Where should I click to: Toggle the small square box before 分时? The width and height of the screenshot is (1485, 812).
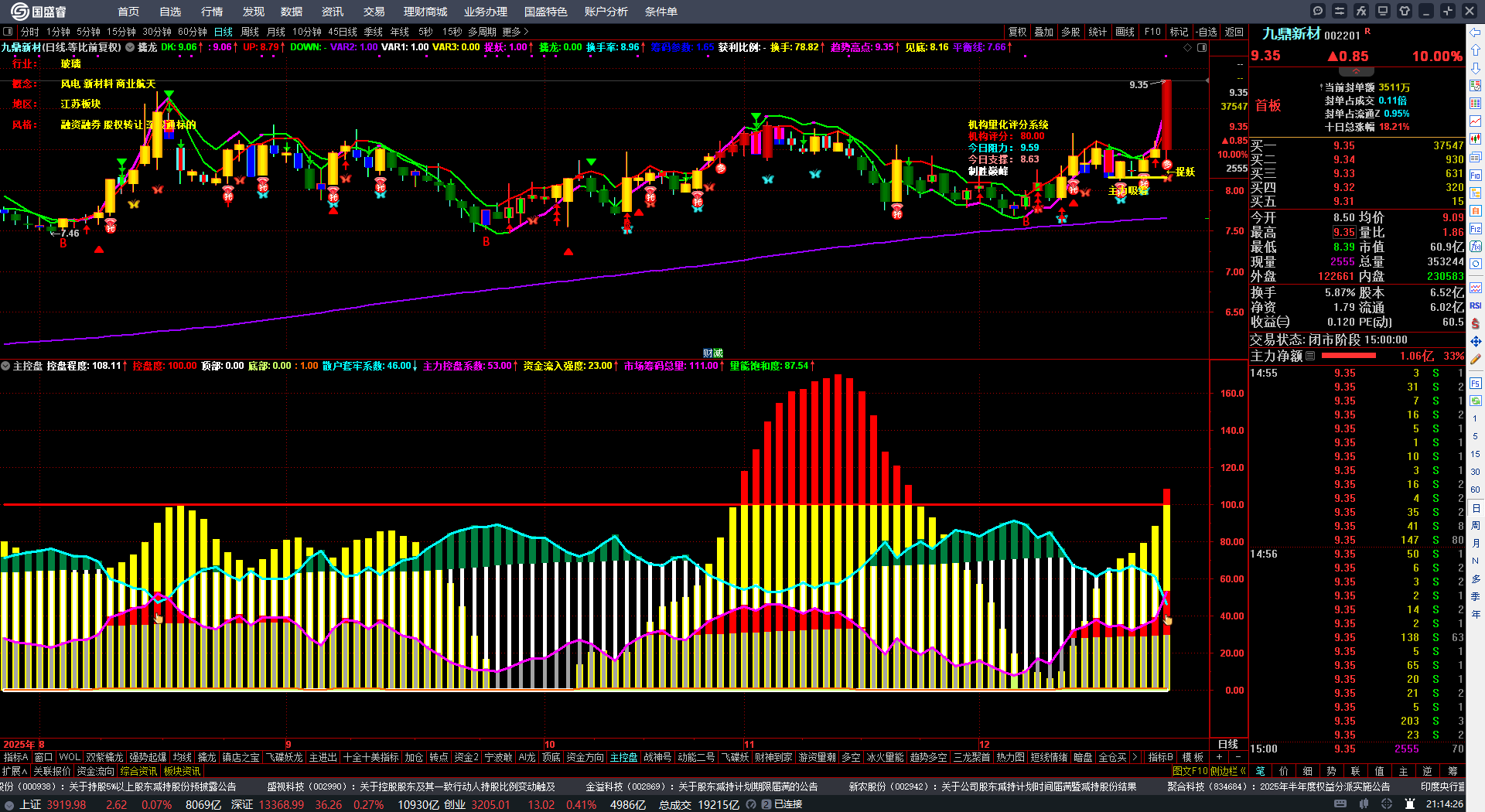click(8, 32)
